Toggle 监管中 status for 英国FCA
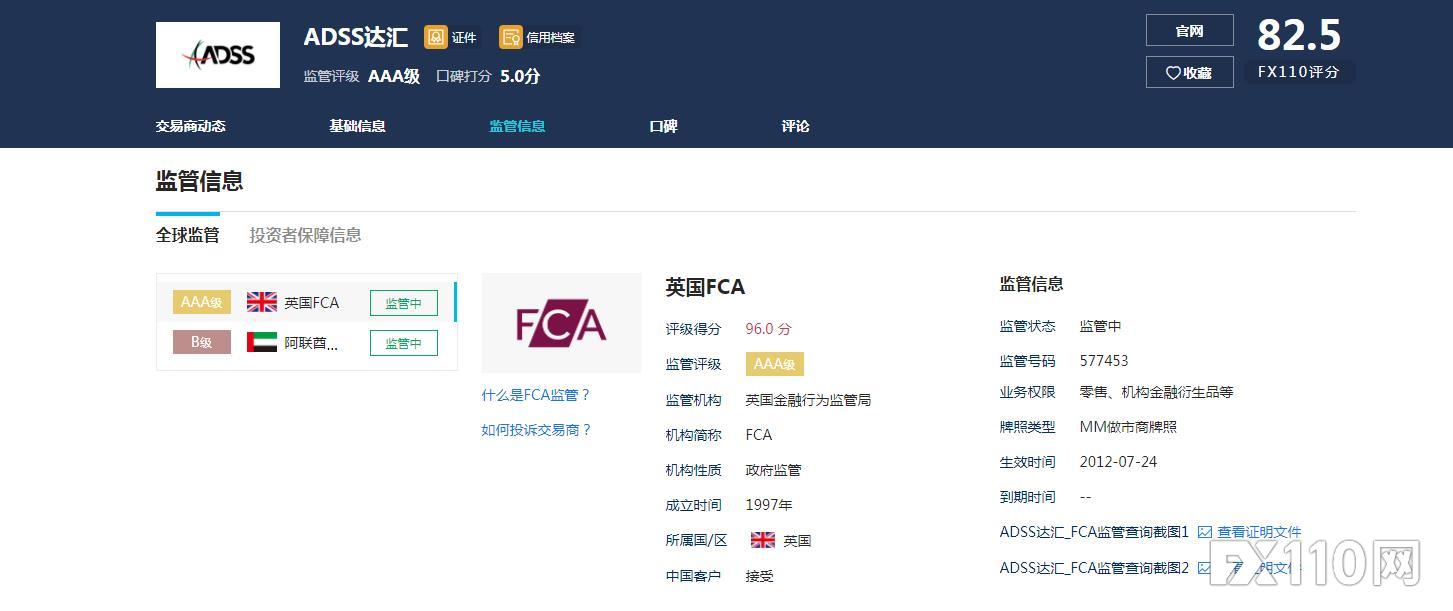The width and height of the screenshot is (1453, 611). point(404,302)
